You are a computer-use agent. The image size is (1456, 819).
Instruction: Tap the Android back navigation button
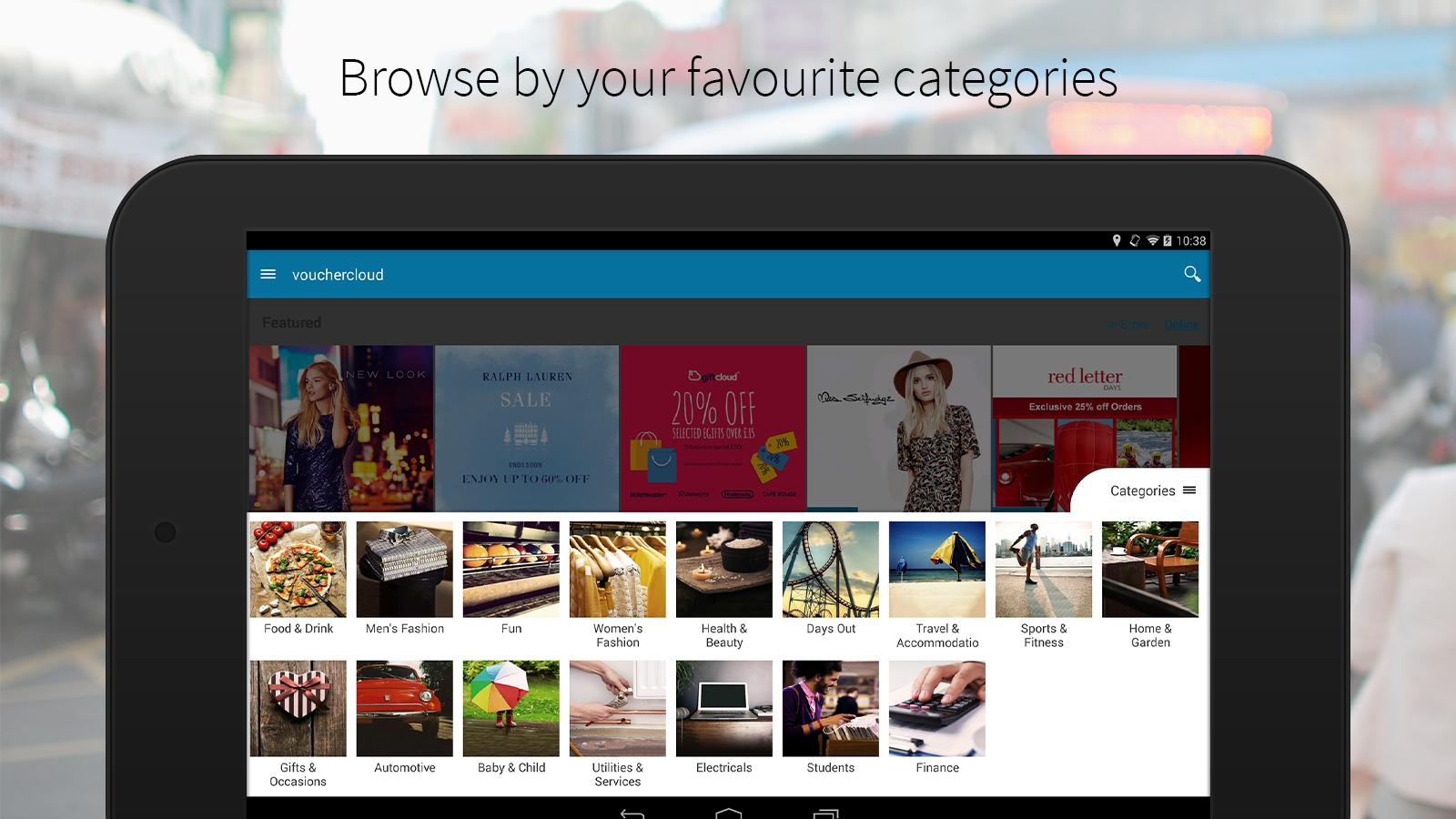tap(632, 813)
